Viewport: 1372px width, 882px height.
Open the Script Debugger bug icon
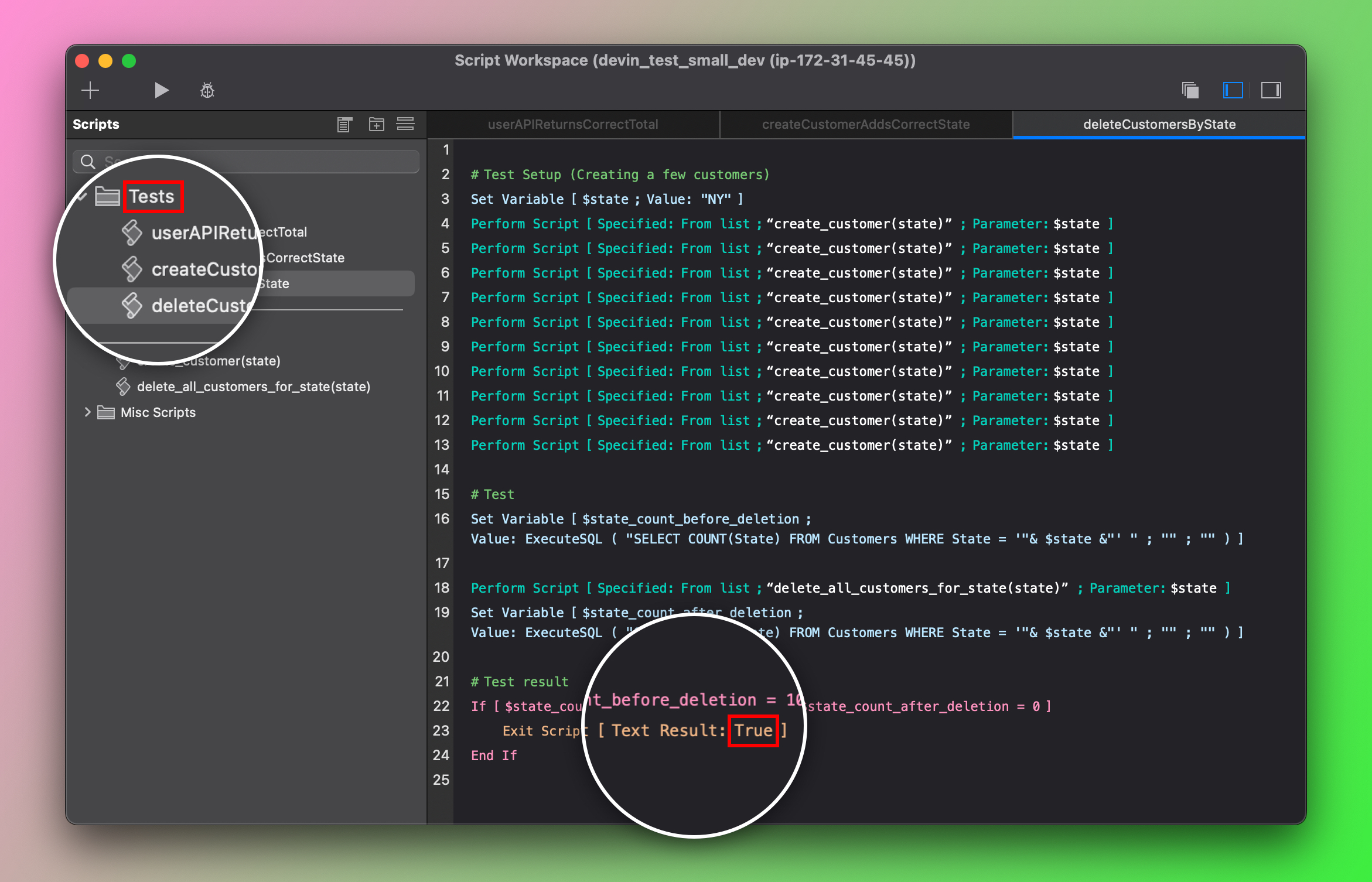(207, 90)
